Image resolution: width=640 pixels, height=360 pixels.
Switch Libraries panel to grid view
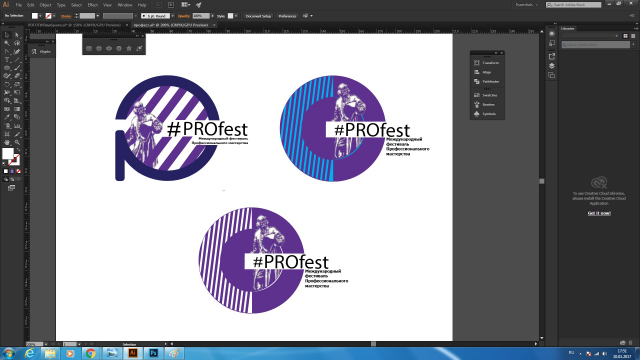pos(625,36)
